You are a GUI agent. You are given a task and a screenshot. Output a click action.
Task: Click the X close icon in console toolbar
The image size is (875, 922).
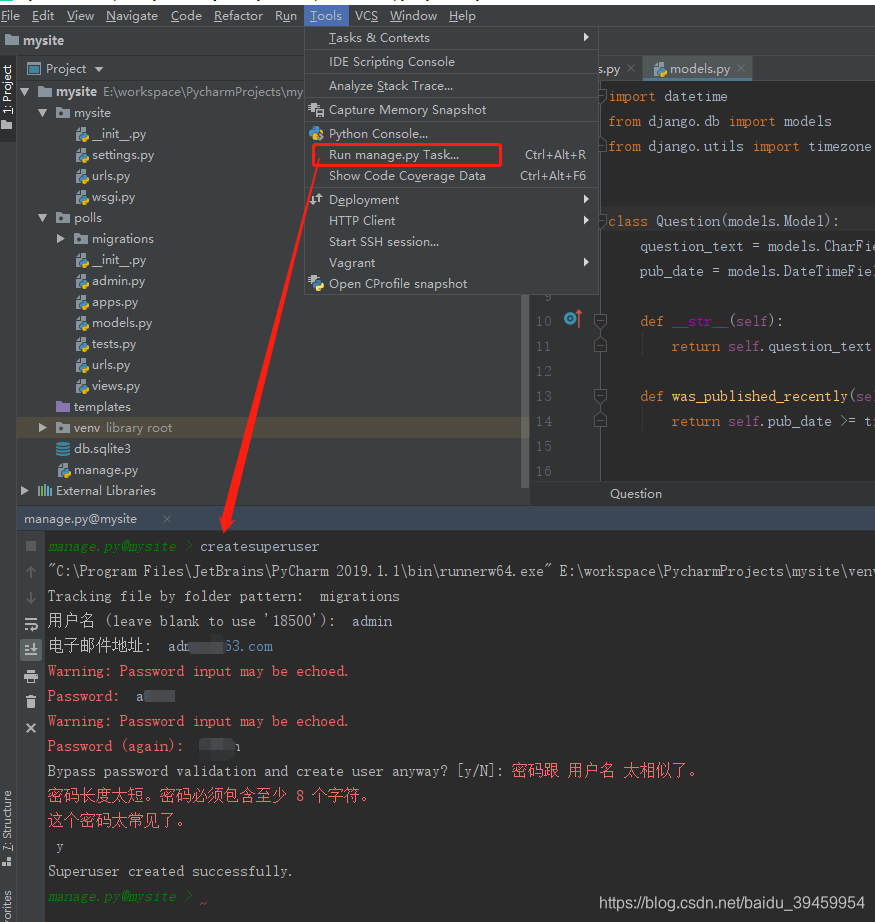point(31,728)
